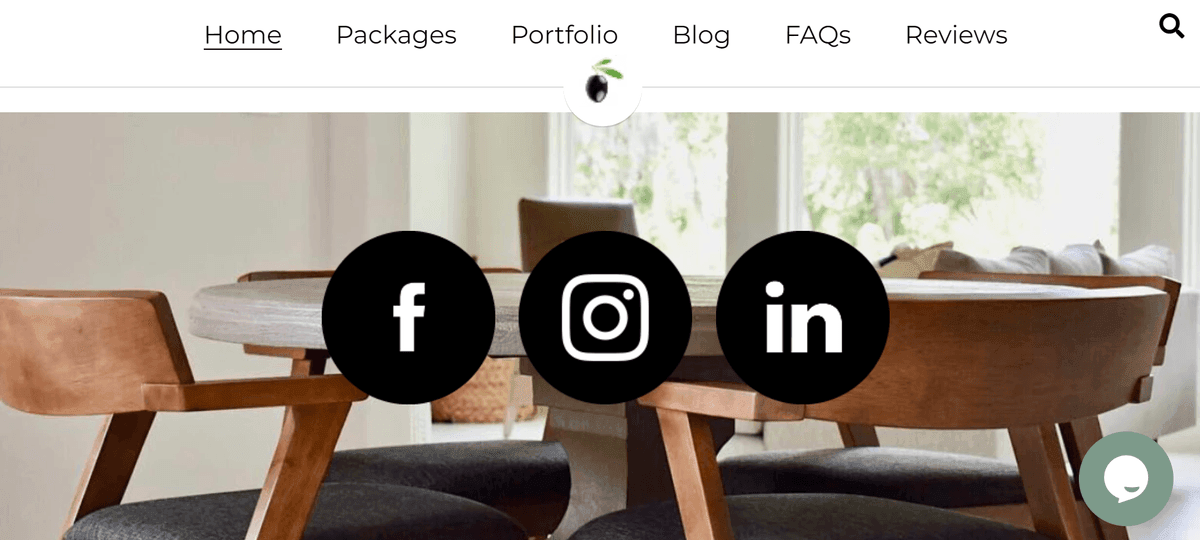Open the Instagram profile icon
1200x540 pixels.
[605, 317]
